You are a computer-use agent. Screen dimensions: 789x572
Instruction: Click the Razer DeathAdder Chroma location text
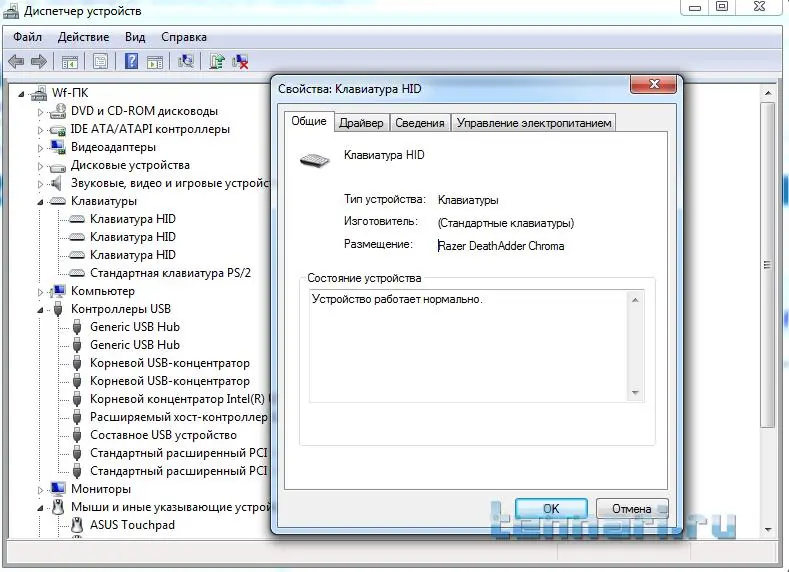[x=501, y=246]
